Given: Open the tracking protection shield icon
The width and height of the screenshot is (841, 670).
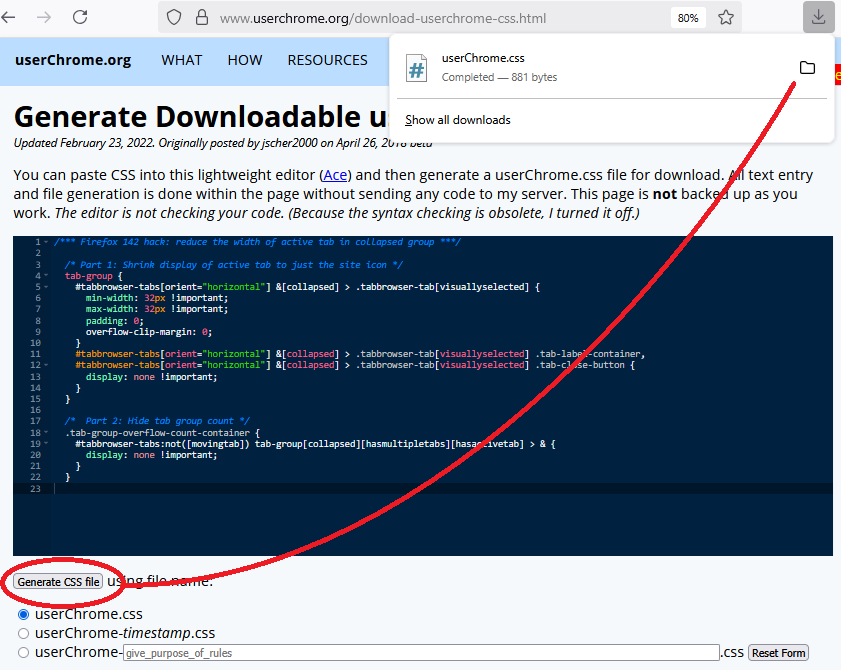Looking at the screenshot, I should coord(174,18).
